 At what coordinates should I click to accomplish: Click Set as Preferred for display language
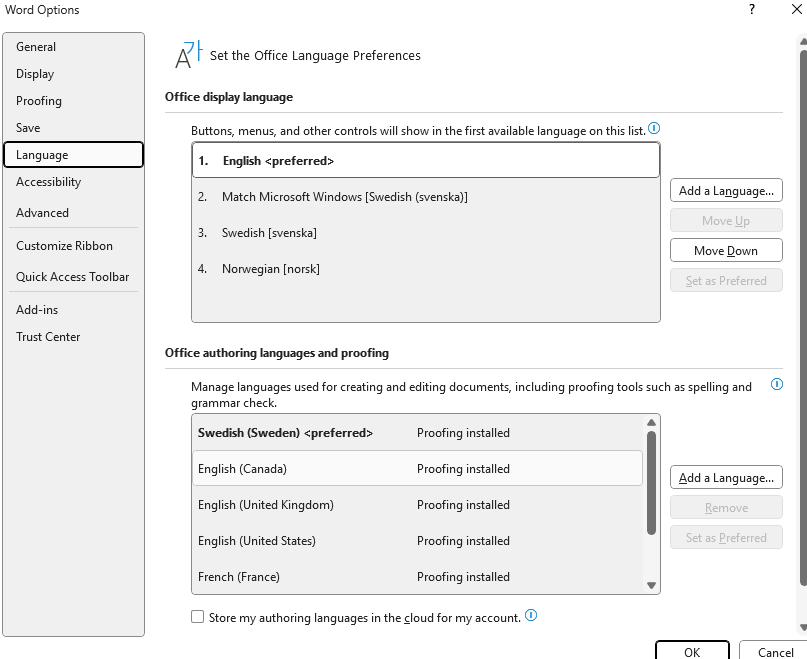(726, 280)
